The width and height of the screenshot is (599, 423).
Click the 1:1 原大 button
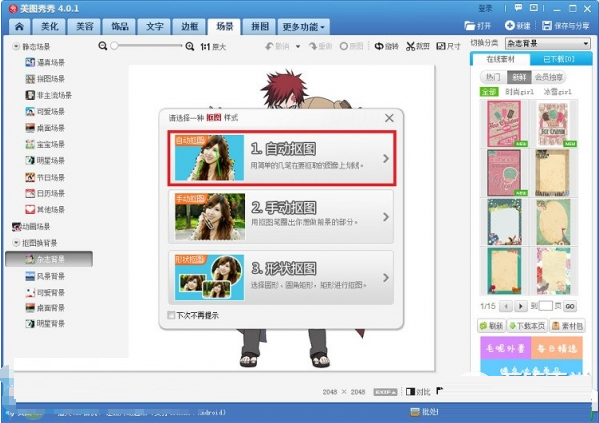coord(213,47)
